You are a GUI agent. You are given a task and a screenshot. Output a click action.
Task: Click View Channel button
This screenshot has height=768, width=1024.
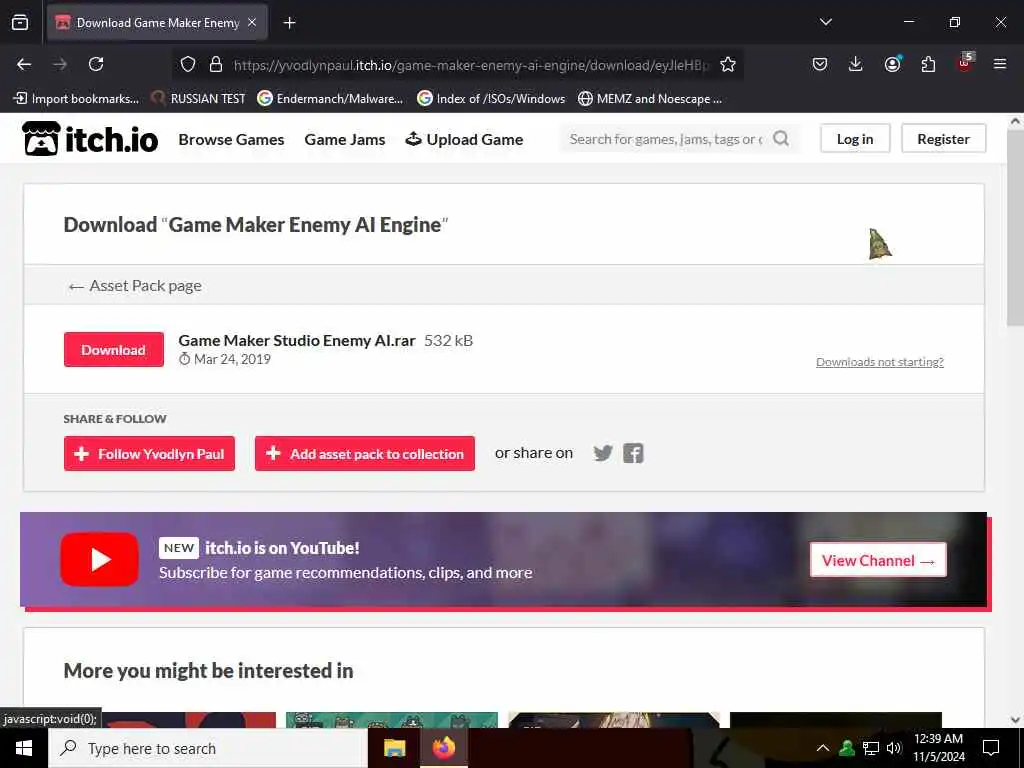tap(878, 560)
